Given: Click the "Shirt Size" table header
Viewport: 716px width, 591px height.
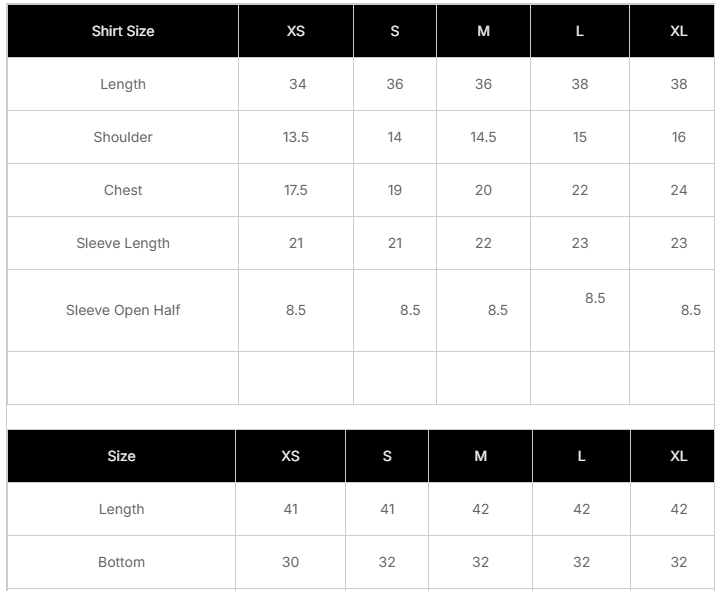Looking at the screenshot, I should [123, 31].
